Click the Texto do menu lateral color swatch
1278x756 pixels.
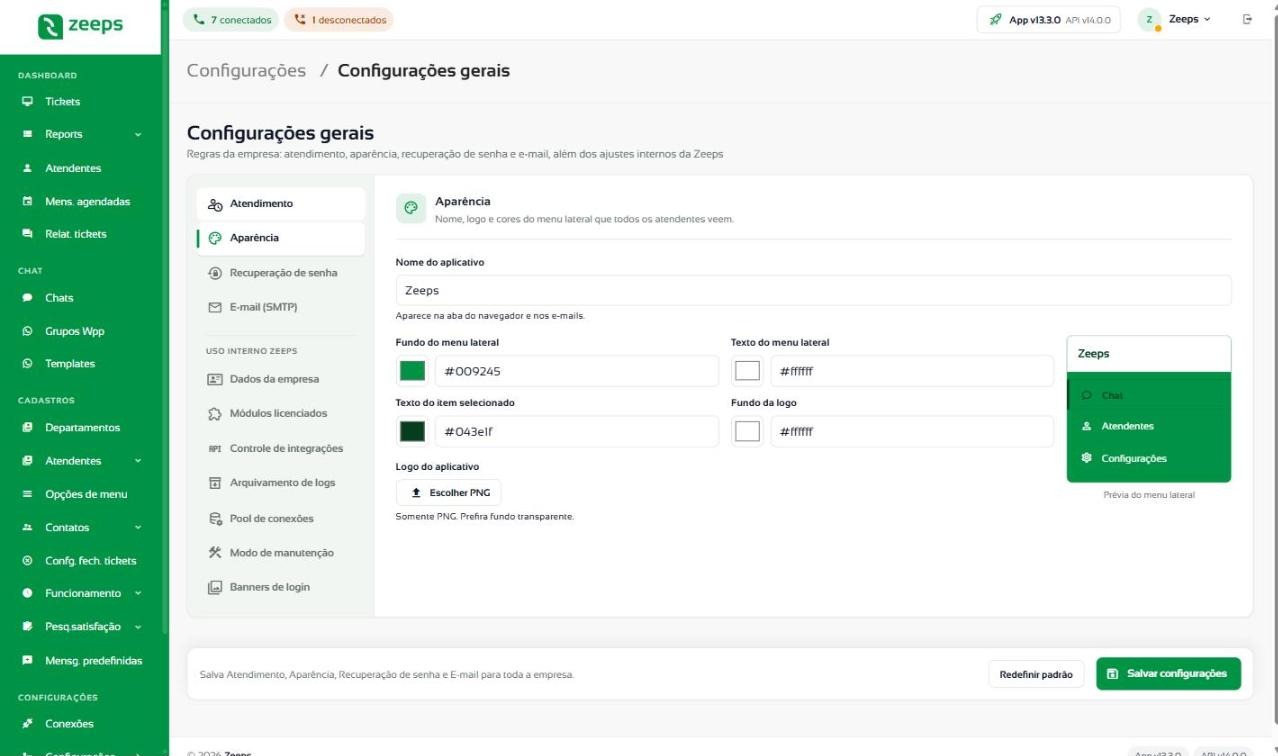click(x=747, y=371)
